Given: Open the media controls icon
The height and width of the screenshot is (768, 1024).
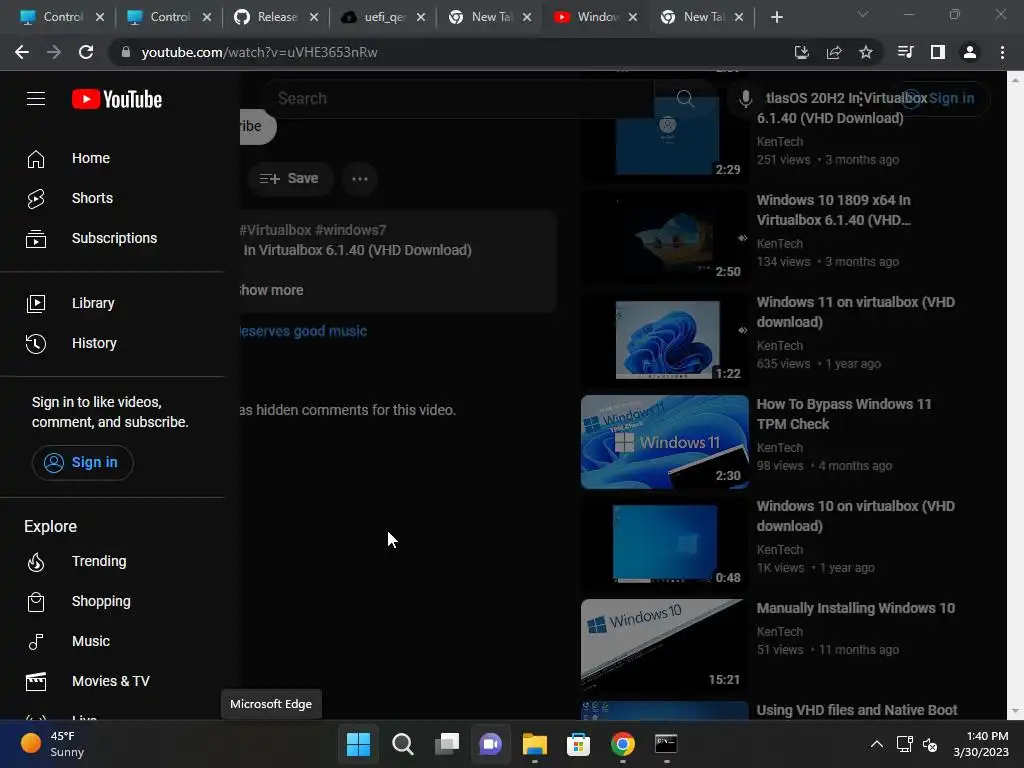Looking at the screenshot, I should coord(905,52).
